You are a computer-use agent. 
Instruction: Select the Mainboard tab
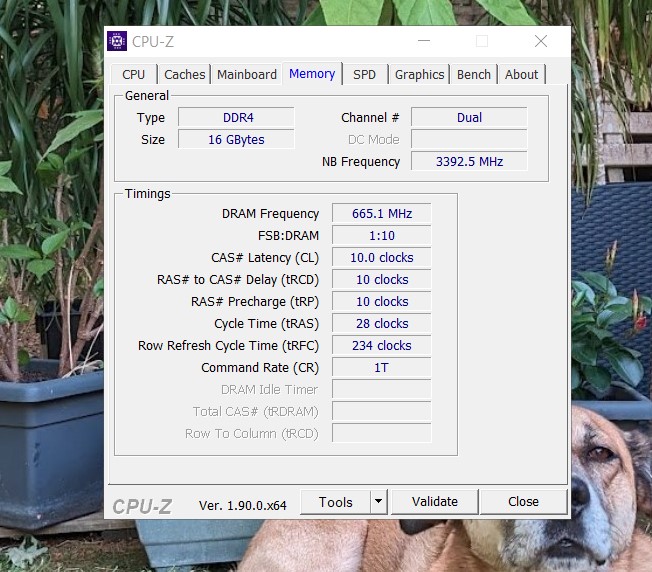click(x=247, y=74)
